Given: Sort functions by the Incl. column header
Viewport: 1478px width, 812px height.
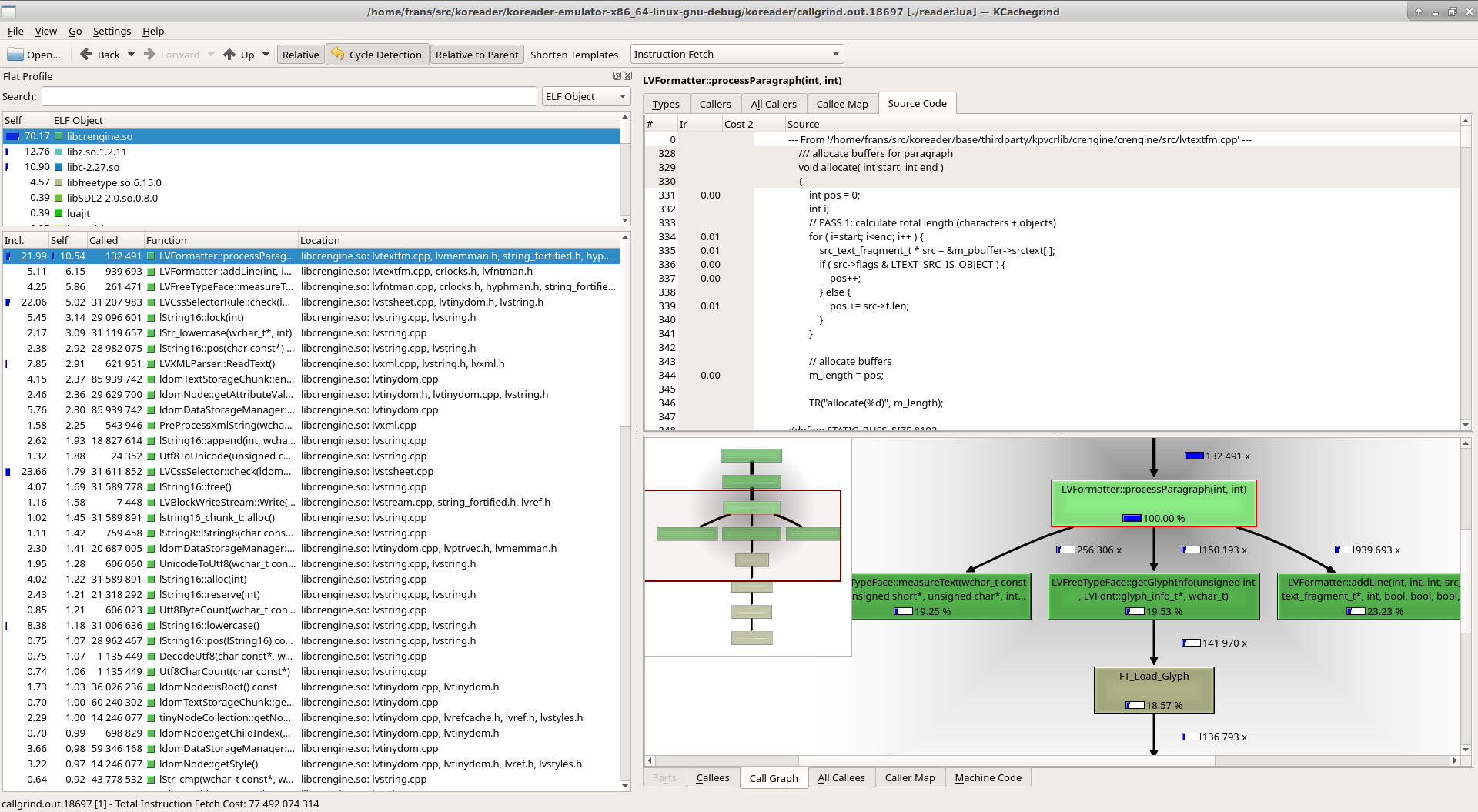Looking at the screenshot, I should [25, 240].
